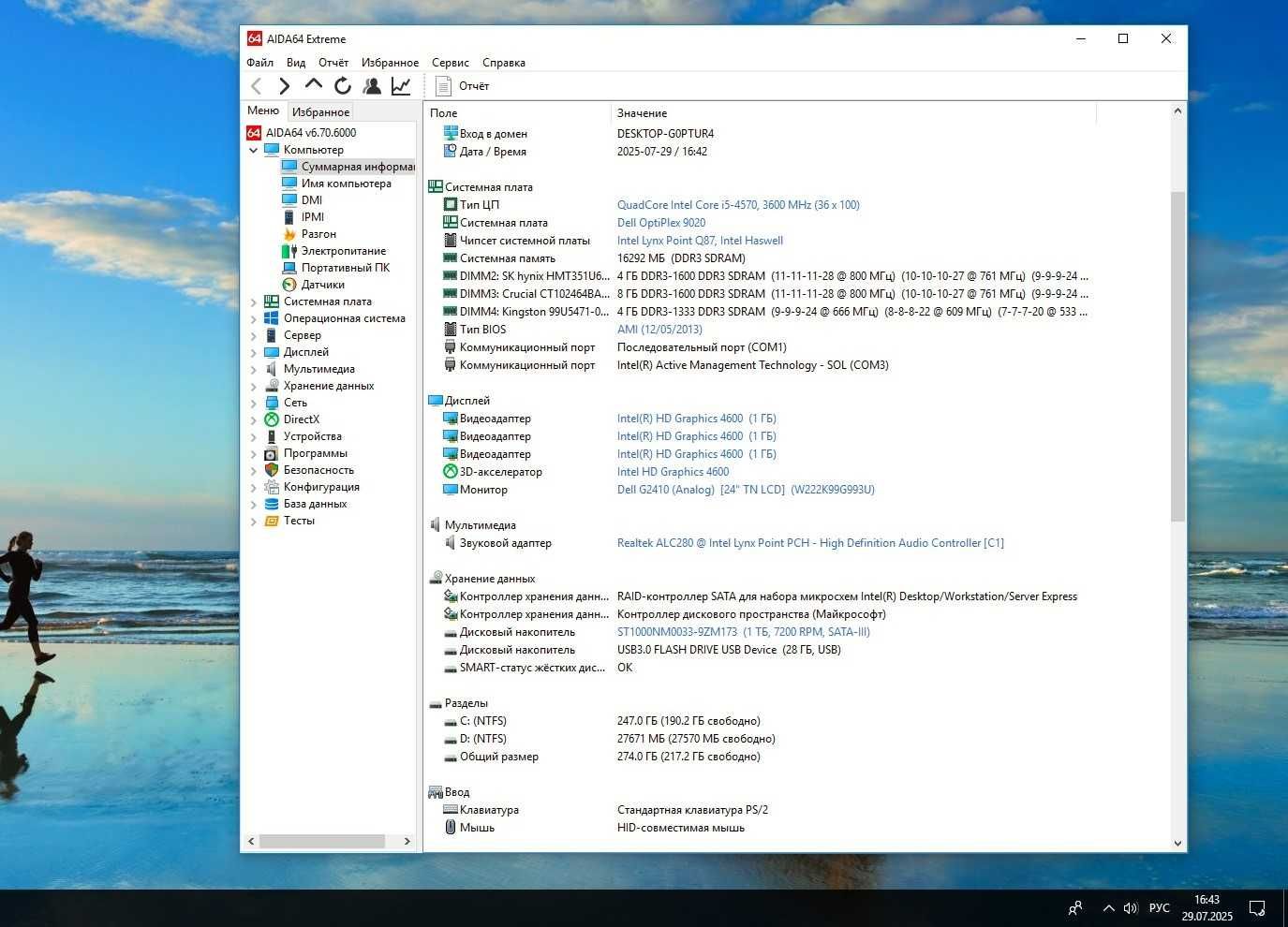Open the Dell OptiPlex 9020 link
The width and height of the screenshot is (1288, 927).
click(661, 223)
